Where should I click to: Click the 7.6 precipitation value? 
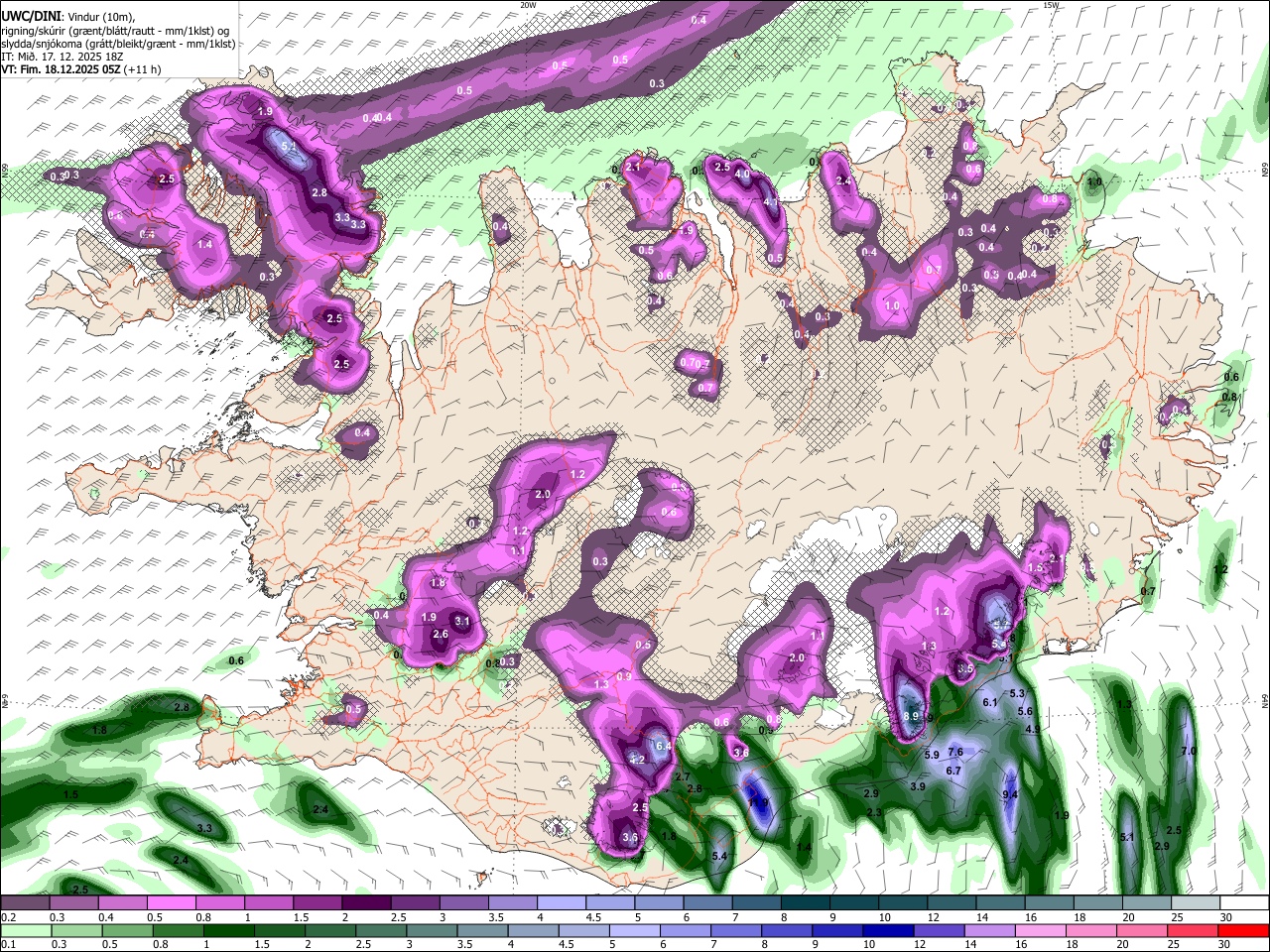point(955,753)
